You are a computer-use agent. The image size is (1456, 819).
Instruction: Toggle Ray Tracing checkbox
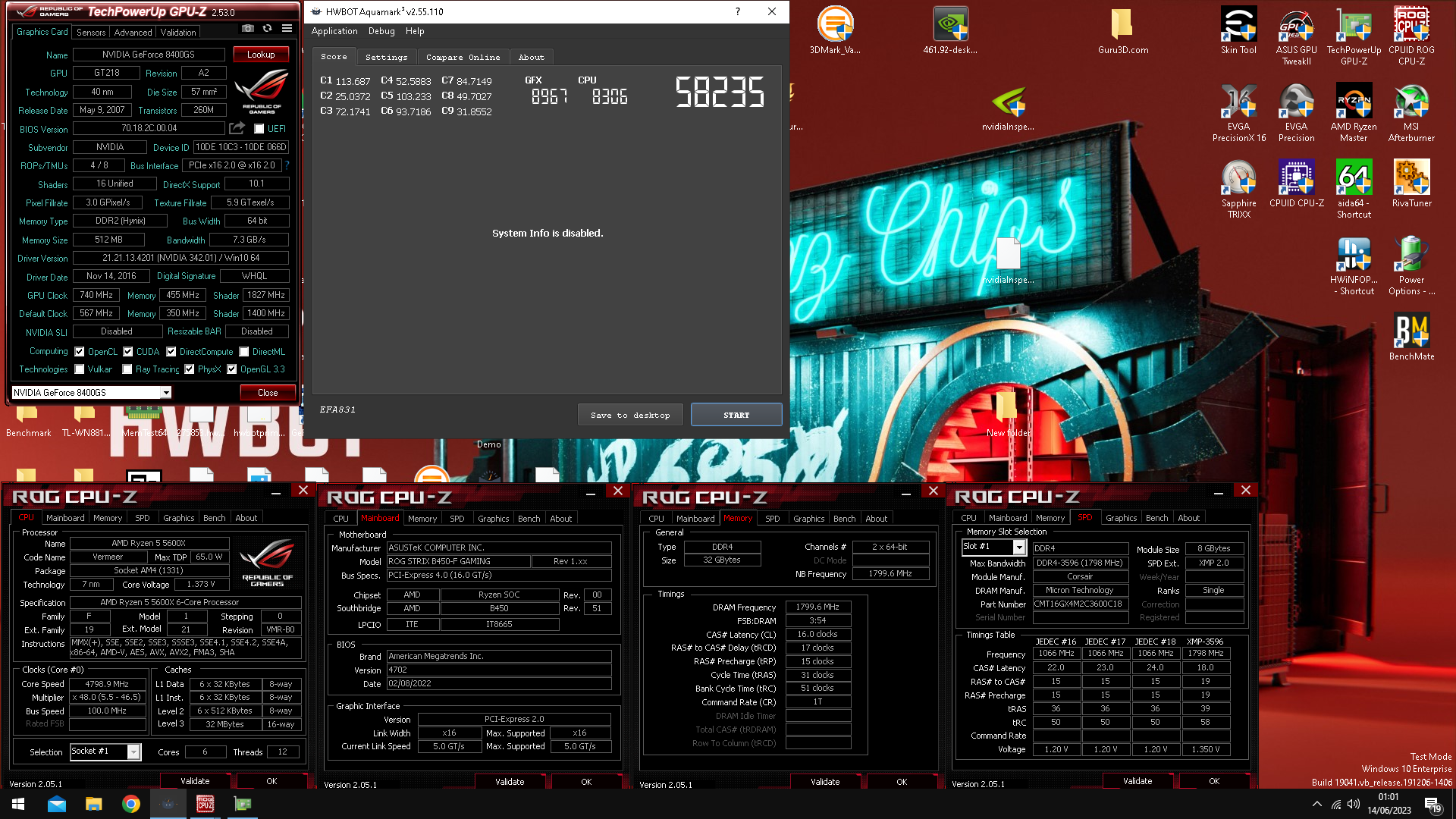pos(127,369)
